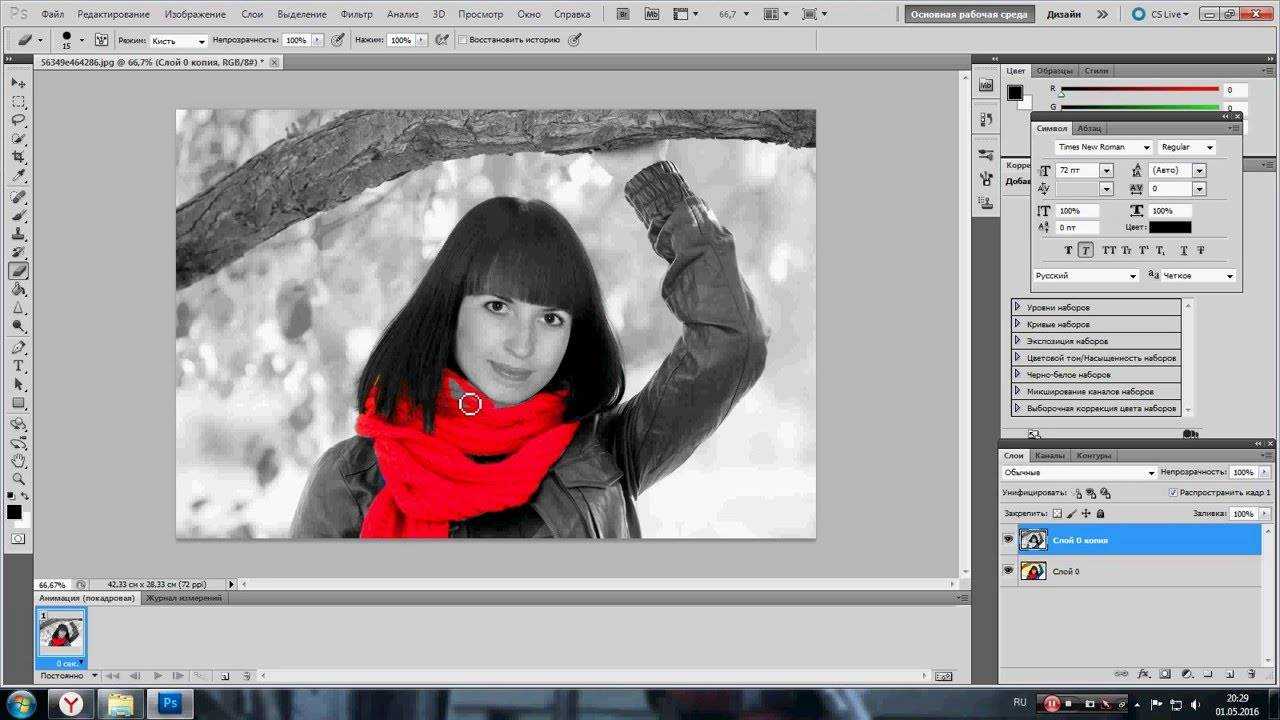Click the red R color slider
This screenshot has height=720, width=1280.
(x=1139, y=89)
